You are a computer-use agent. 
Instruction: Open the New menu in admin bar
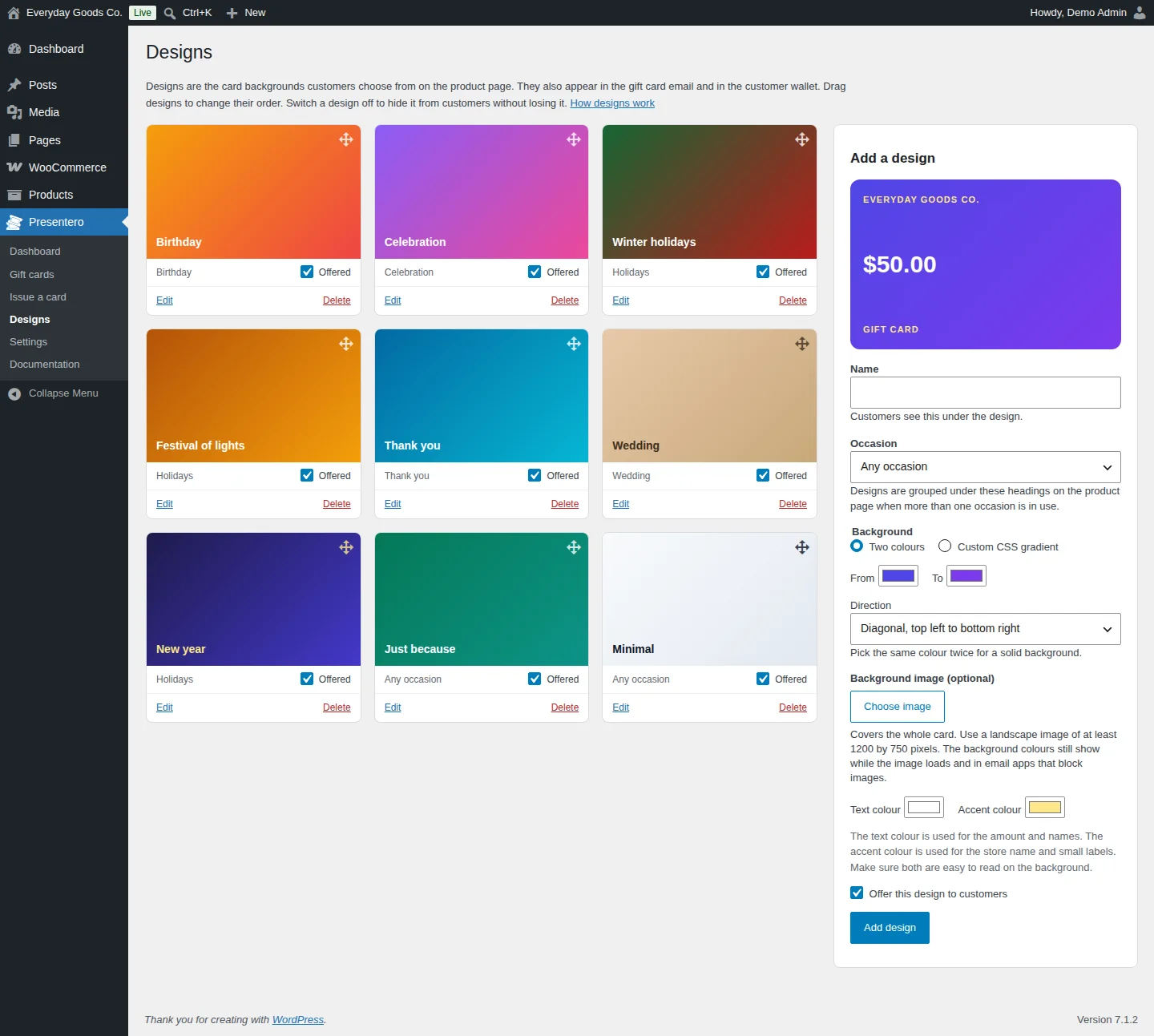pos(246,13)
